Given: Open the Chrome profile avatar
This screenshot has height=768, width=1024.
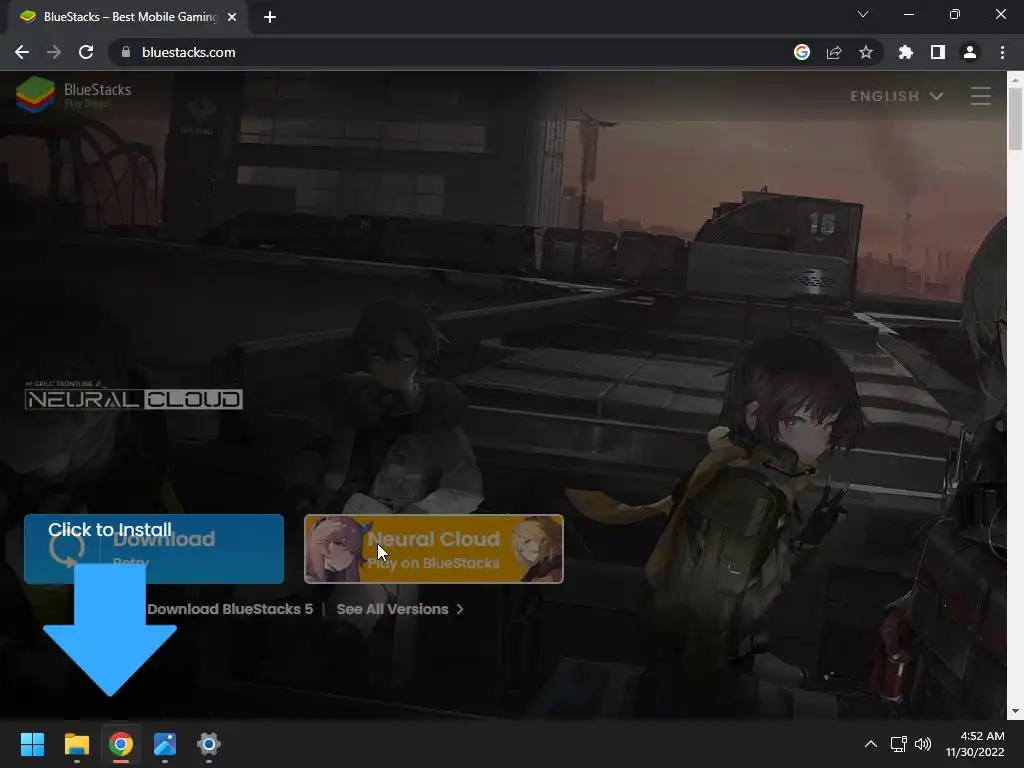Looking at the screenshot, I should pos(970,52).
